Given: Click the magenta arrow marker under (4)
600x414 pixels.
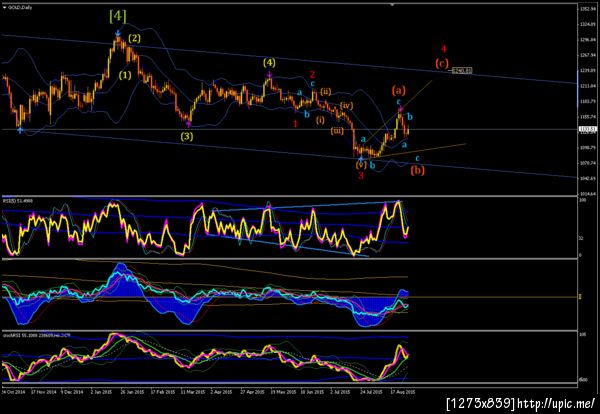Looking at the screenshot, I should pyautogui.click(x=269, y=75).
